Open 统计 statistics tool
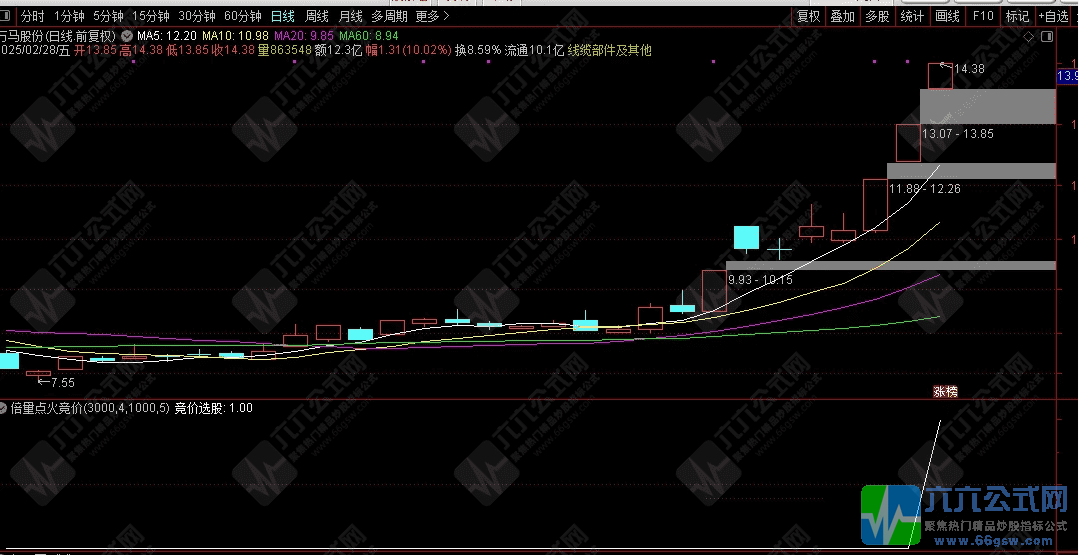 912,16
